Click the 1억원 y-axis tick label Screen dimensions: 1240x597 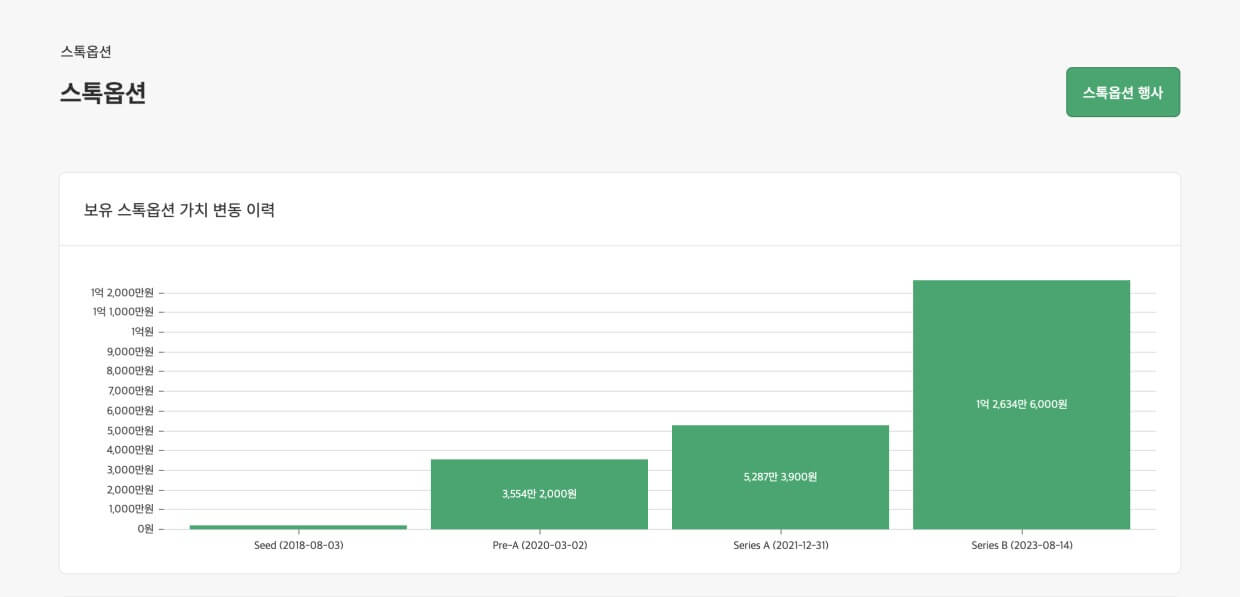(142, 332)
